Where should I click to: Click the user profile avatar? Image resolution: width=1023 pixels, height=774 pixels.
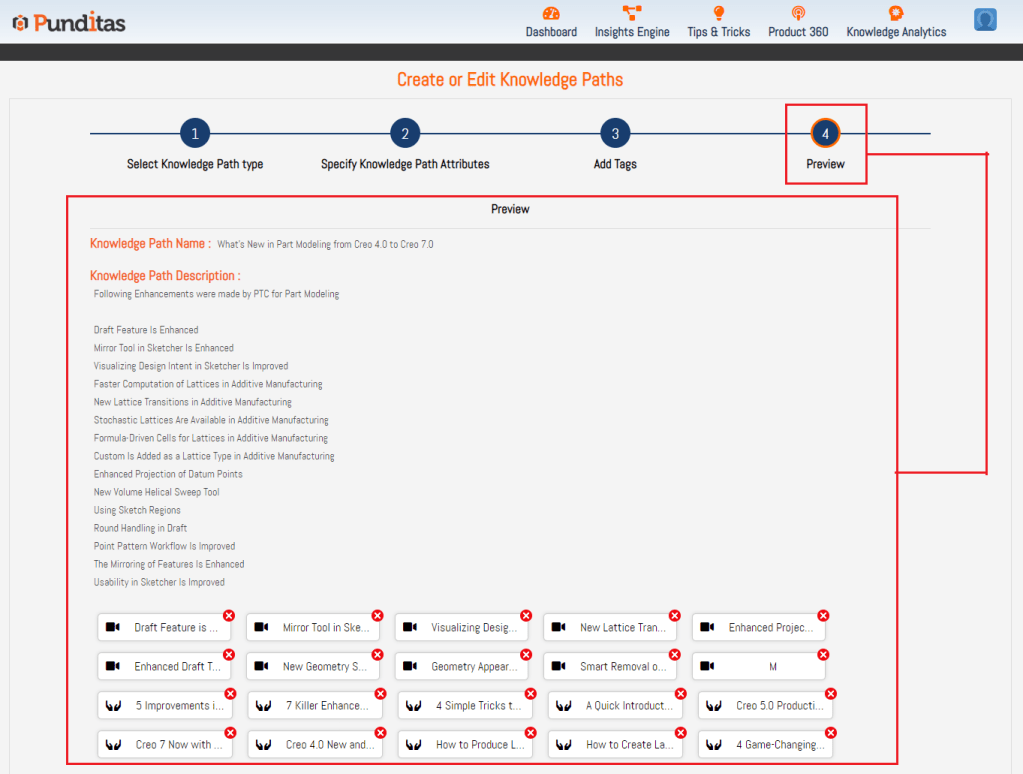[985, 20]
